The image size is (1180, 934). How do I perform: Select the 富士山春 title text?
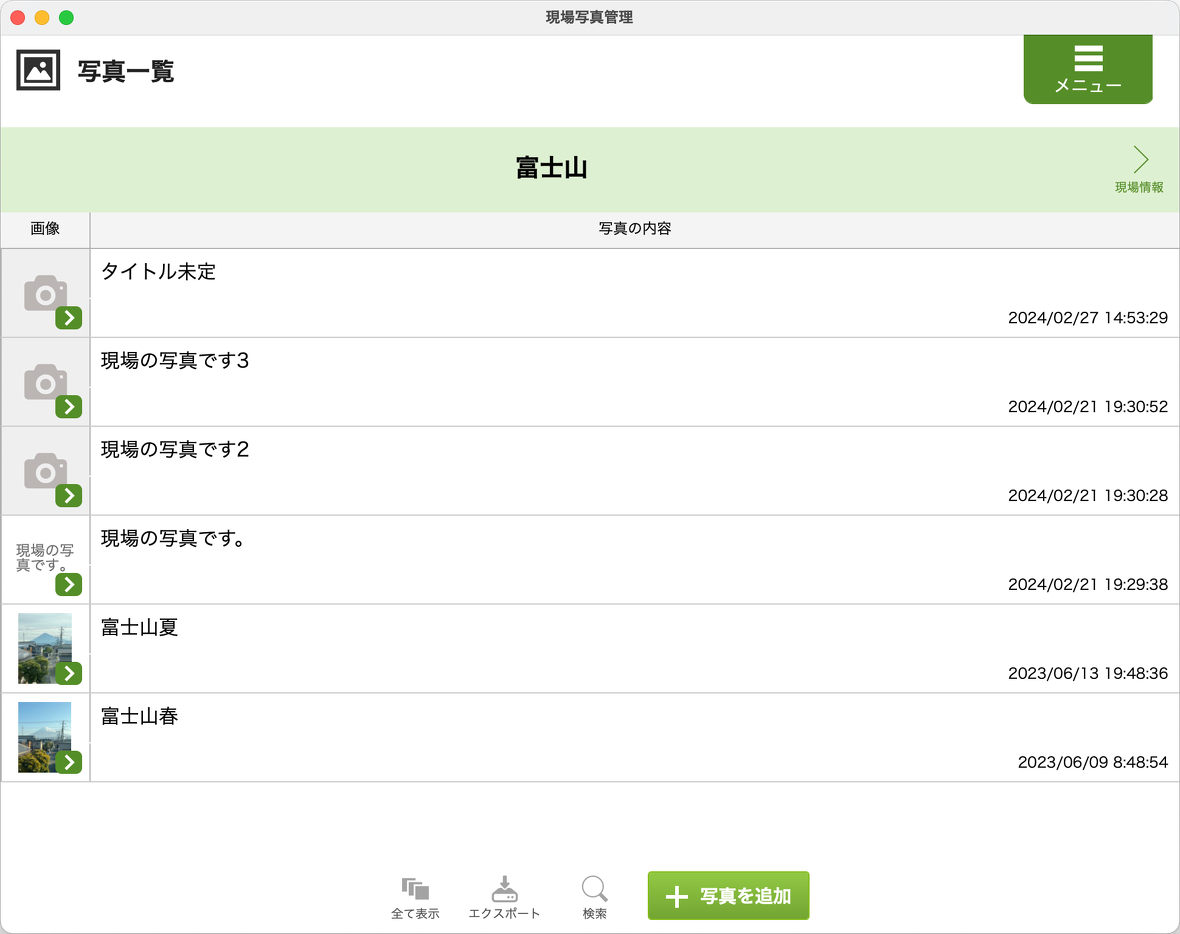pos(139,717)
